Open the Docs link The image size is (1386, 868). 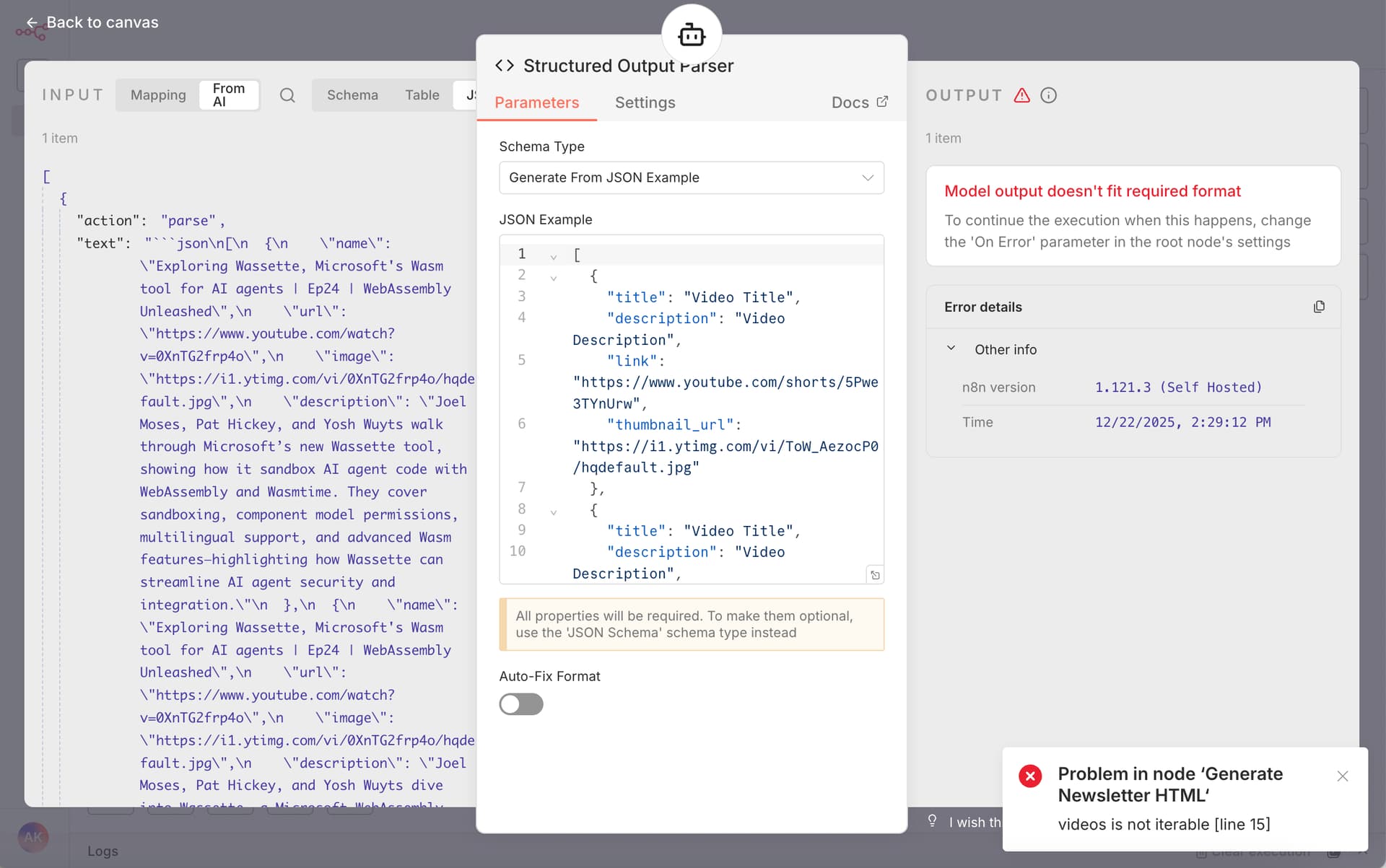click(859, 102)
